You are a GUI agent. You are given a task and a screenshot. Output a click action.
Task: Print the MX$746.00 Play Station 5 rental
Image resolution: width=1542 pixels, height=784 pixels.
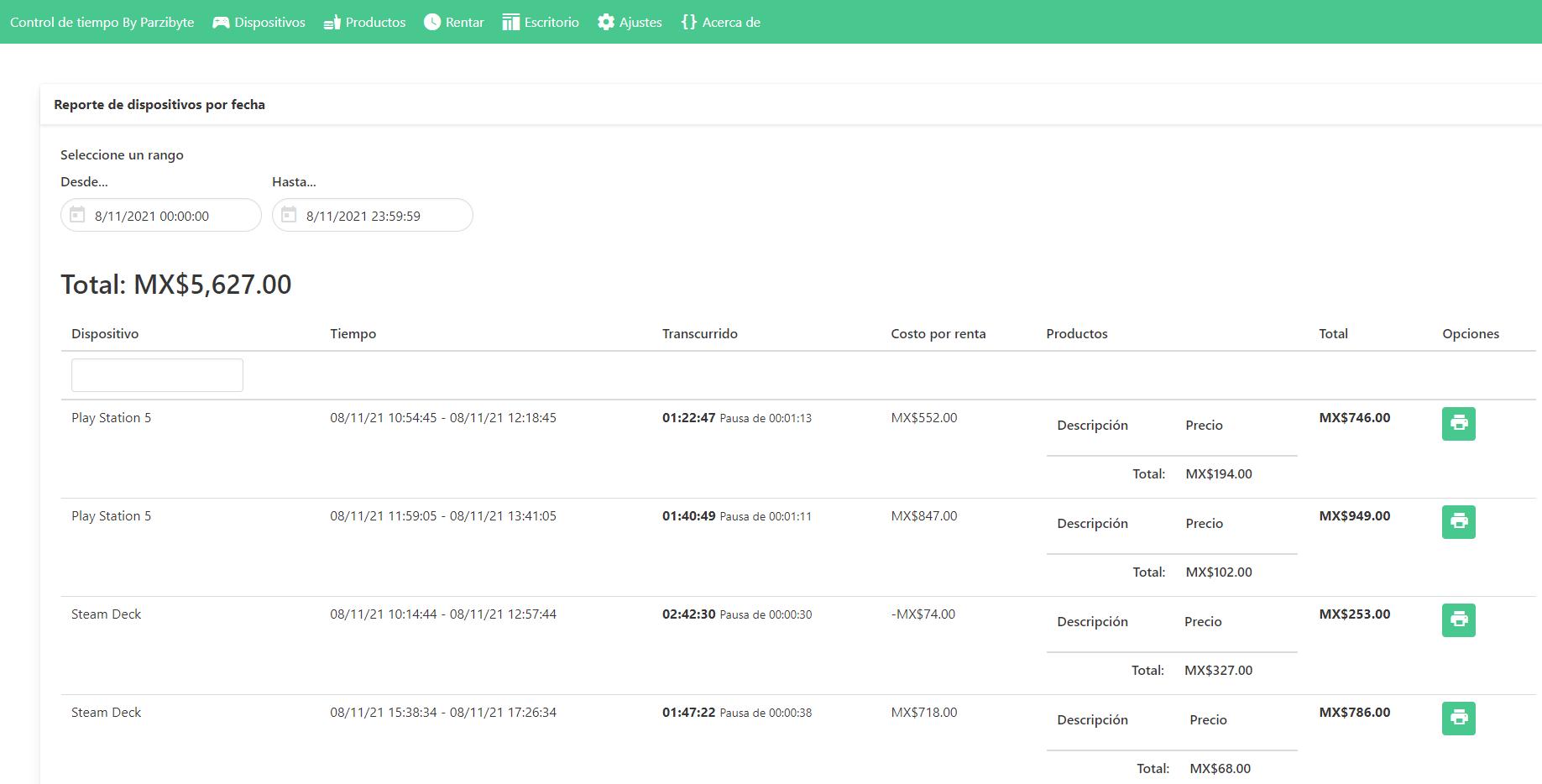pos(1458,423)
